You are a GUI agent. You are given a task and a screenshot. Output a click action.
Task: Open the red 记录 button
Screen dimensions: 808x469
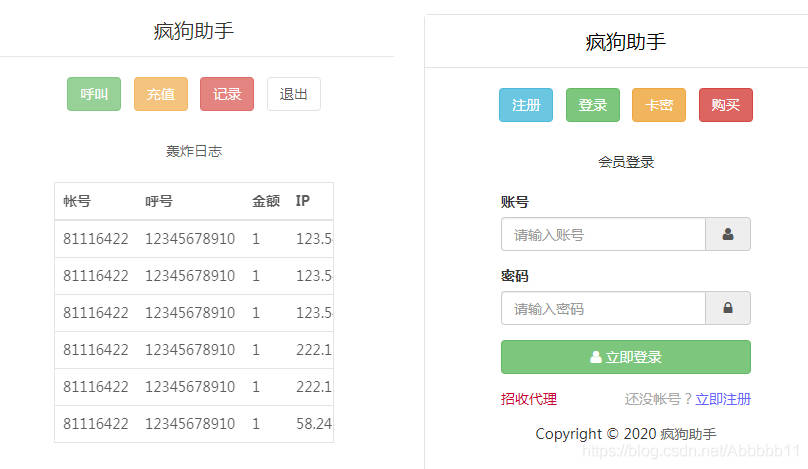[227, 94]
